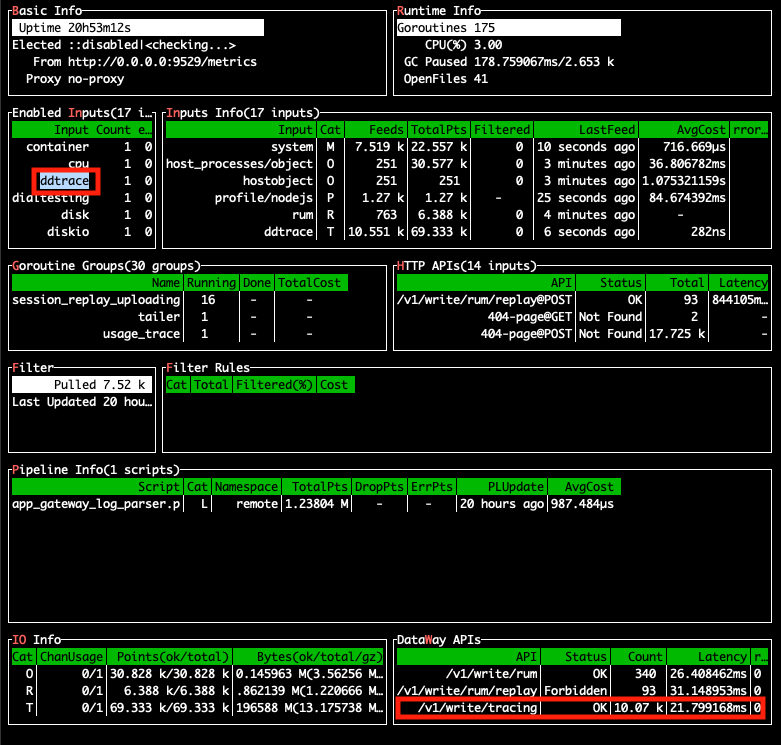
Task: Click the Last Updated 20 hou… filter line
Action: 82,402
